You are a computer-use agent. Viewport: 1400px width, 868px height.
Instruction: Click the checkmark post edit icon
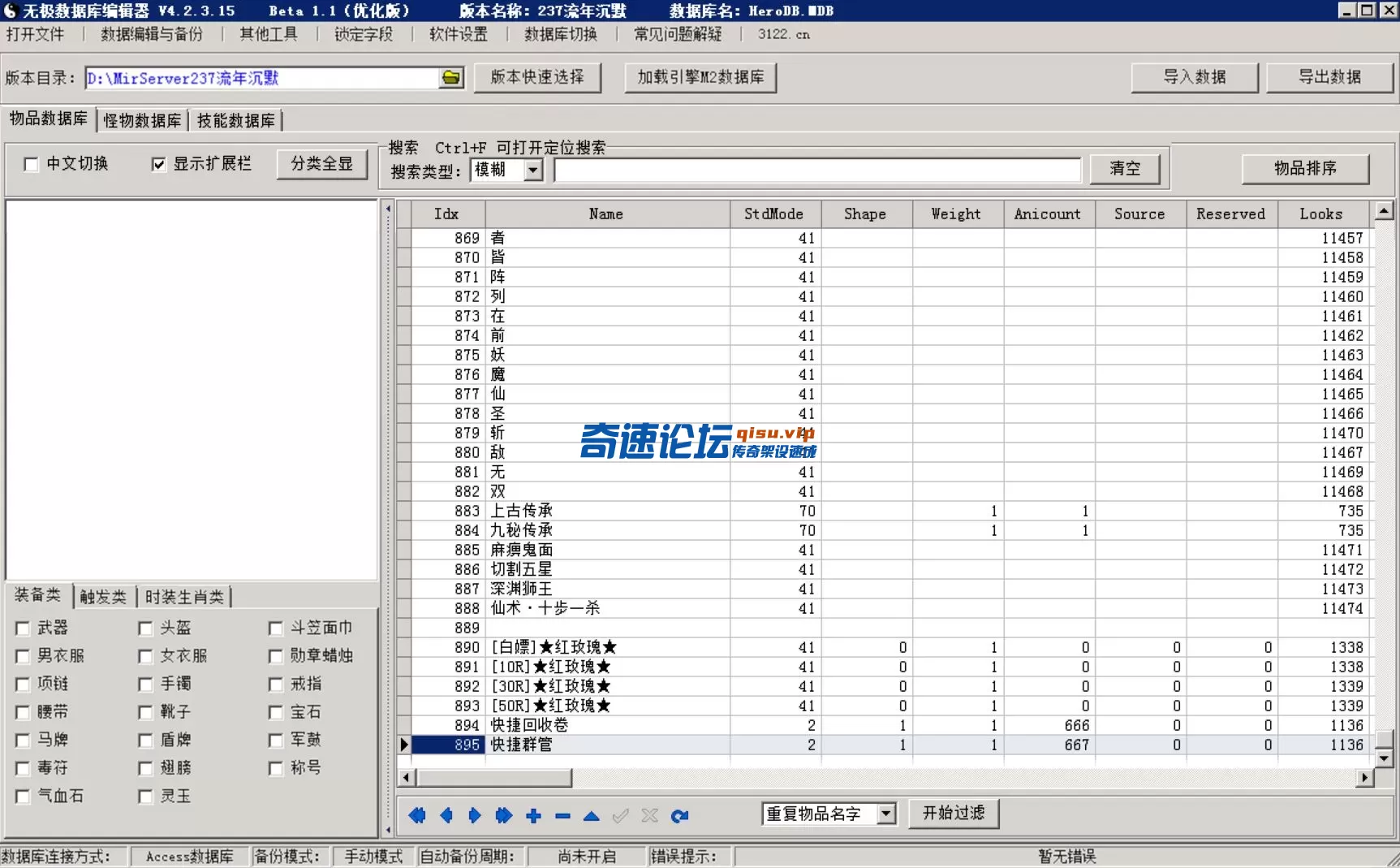(621, 815)
